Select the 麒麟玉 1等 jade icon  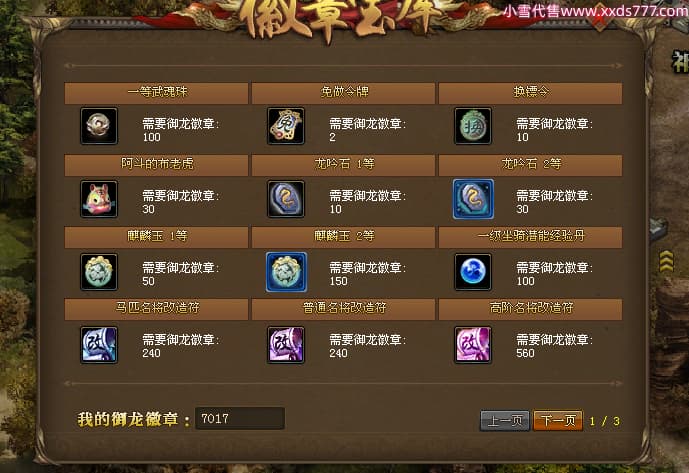[x=99, y=272]
